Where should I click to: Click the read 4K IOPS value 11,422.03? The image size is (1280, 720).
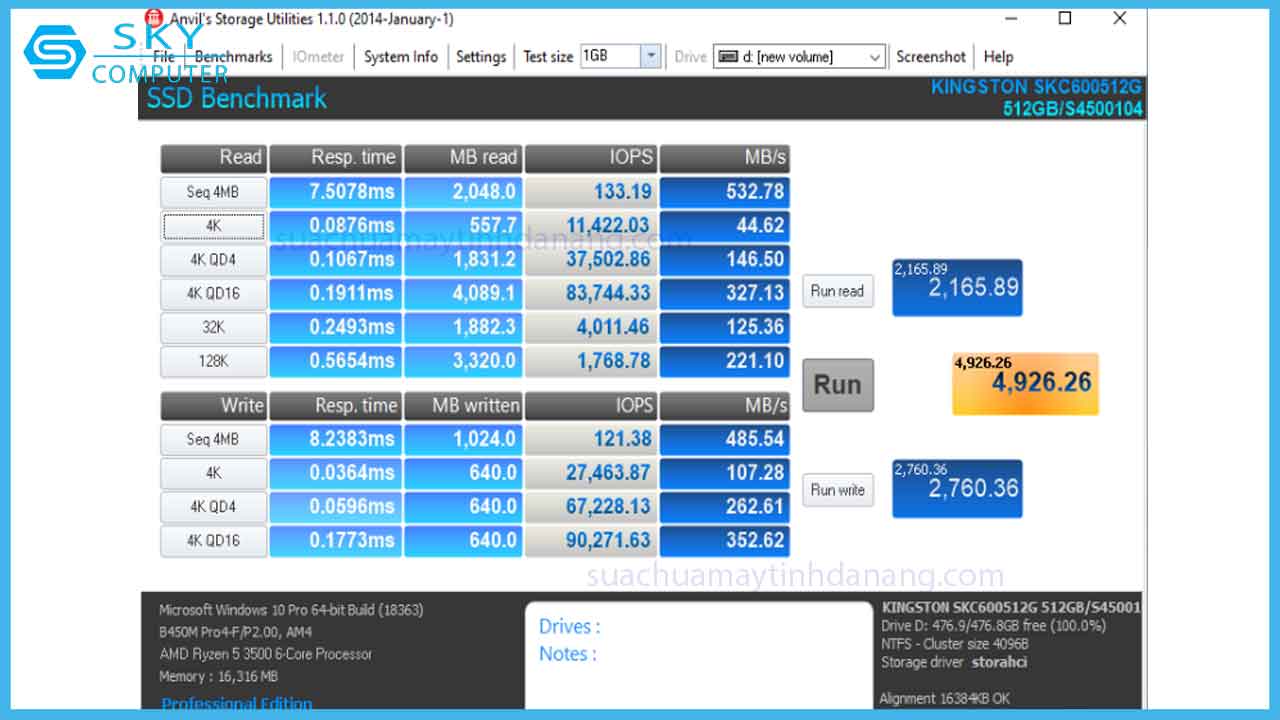click(590, 226)
